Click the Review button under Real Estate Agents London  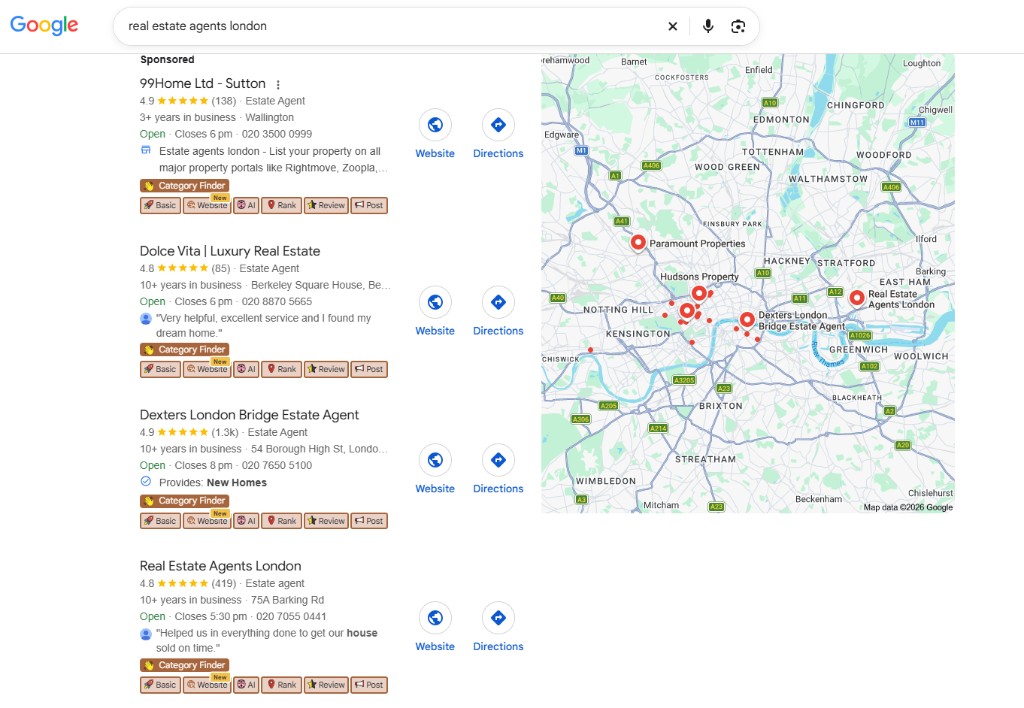pos(326,684)
